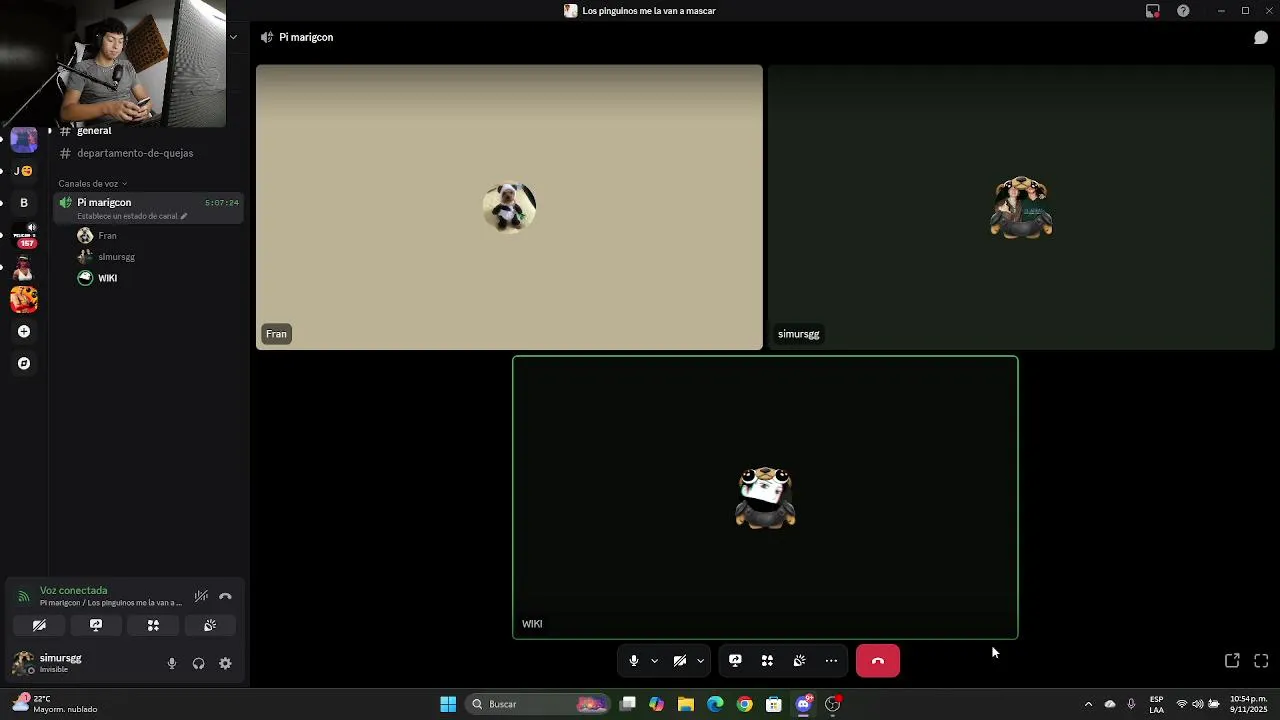This screenshot has width=1280, height=720.
Task: Launch activities from voice connected panel
Action: click(153, 625)
